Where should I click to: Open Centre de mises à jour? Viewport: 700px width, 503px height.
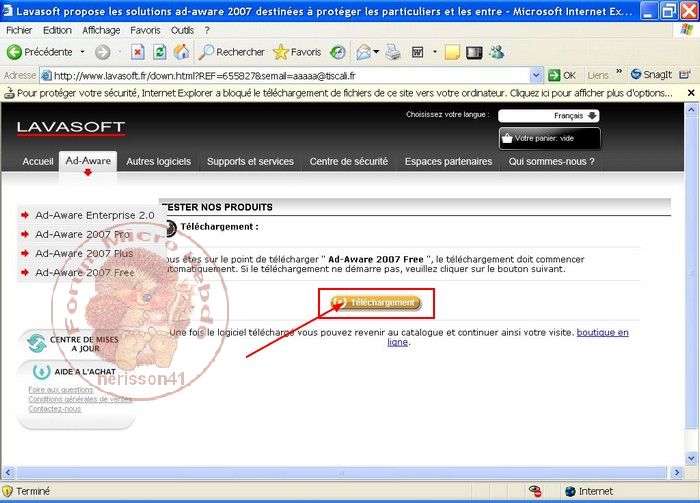[75, 344]
